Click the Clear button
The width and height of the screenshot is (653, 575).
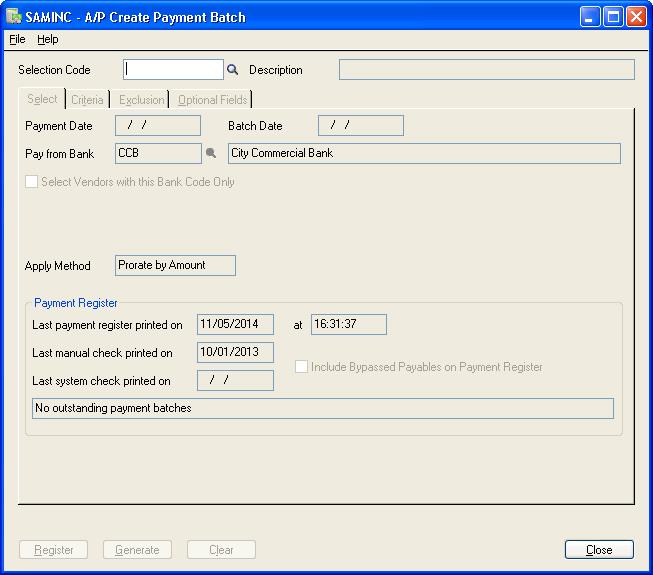pos(221,550)
